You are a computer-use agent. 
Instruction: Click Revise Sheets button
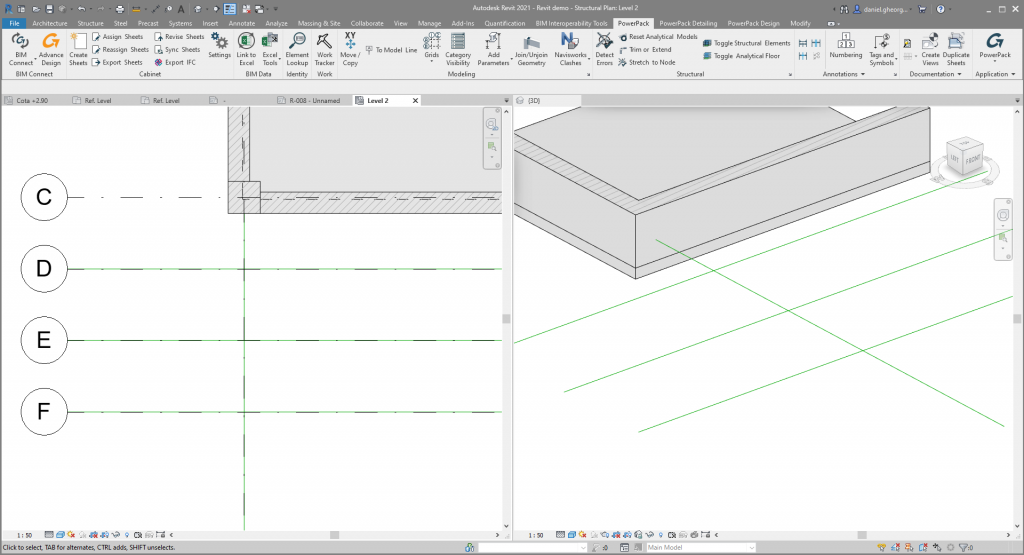point(180,37)
